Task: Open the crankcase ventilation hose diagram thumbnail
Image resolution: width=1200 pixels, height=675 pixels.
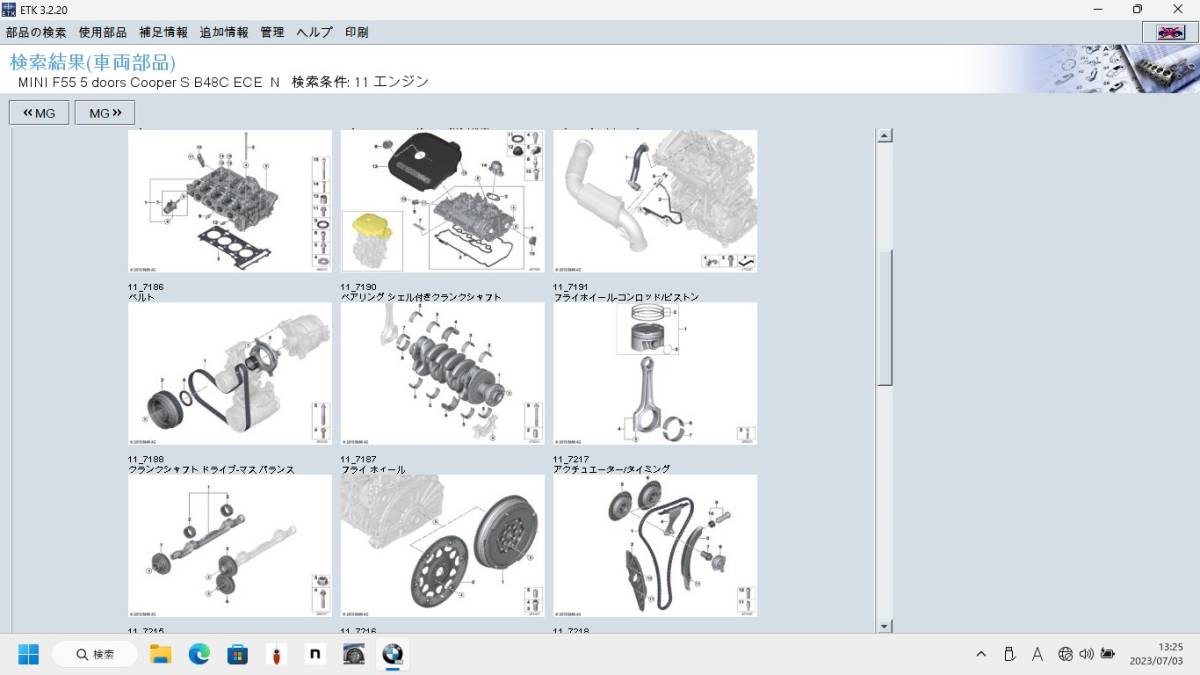Action: tap(655, 201)
